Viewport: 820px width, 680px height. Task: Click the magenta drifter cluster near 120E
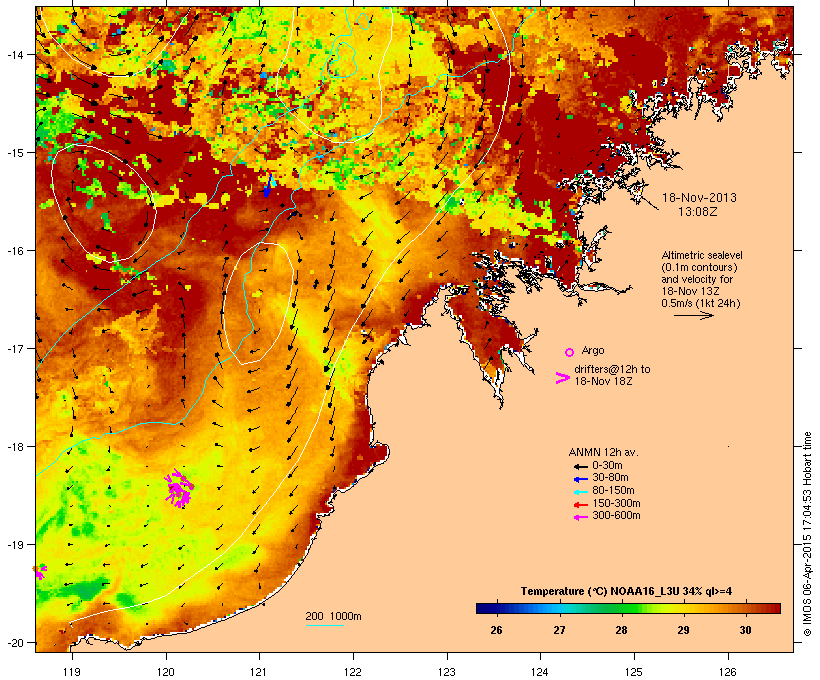[x=179, y=488]
